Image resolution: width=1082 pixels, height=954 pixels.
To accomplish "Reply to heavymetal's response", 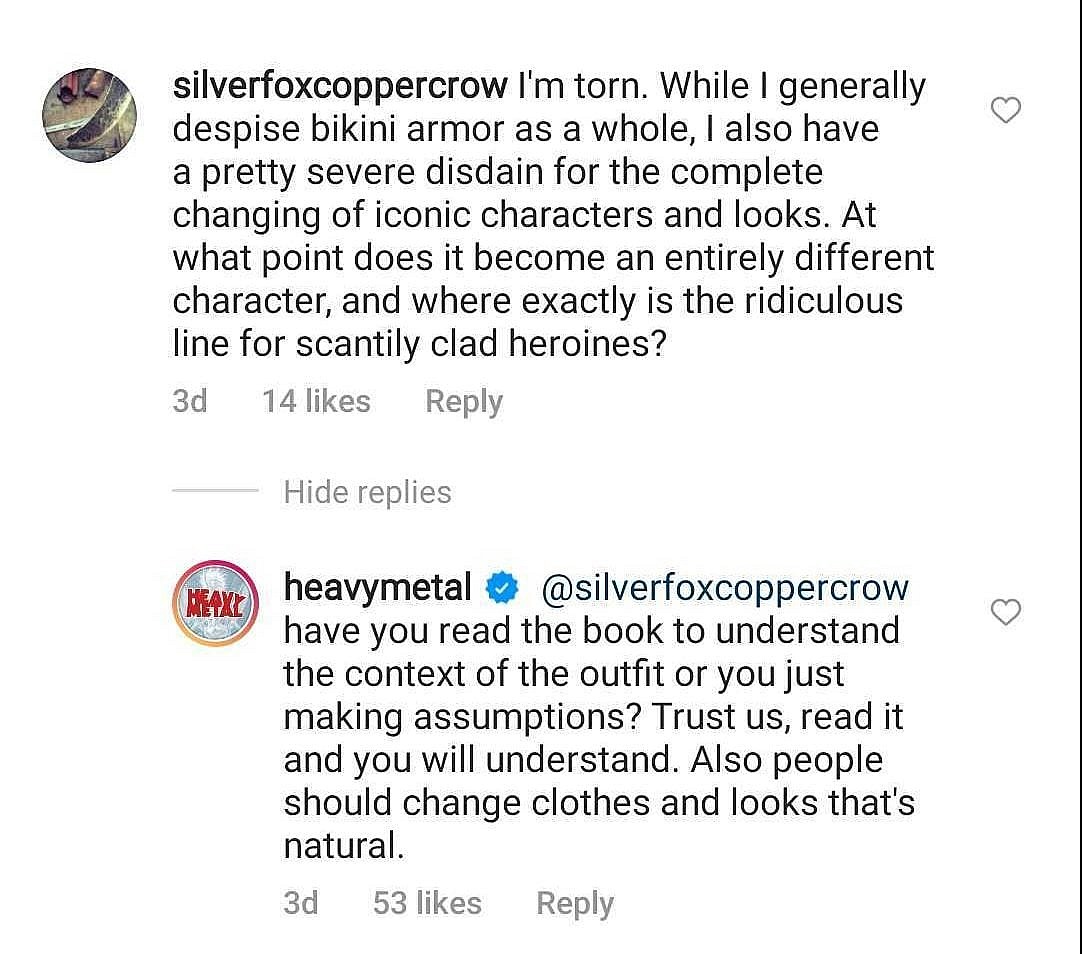I will click(574, 903).
